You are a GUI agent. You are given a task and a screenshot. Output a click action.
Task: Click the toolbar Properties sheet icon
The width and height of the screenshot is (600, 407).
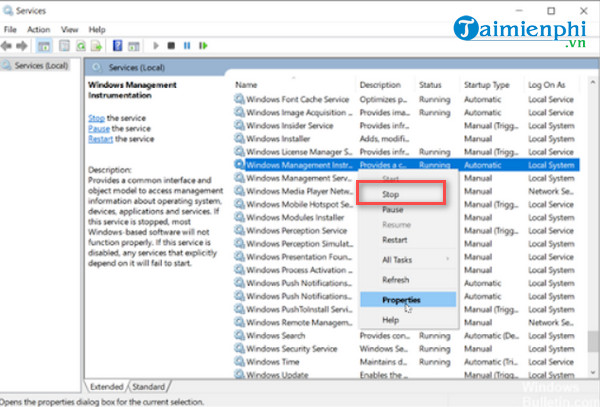pos(64,46)
